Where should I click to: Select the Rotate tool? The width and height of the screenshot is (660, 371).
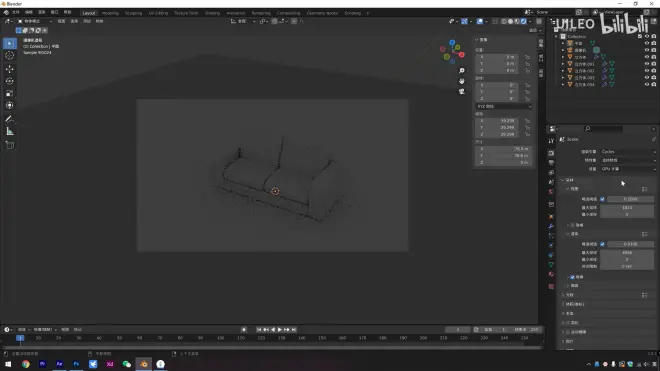pyautogui.click(x=10, y=81)
